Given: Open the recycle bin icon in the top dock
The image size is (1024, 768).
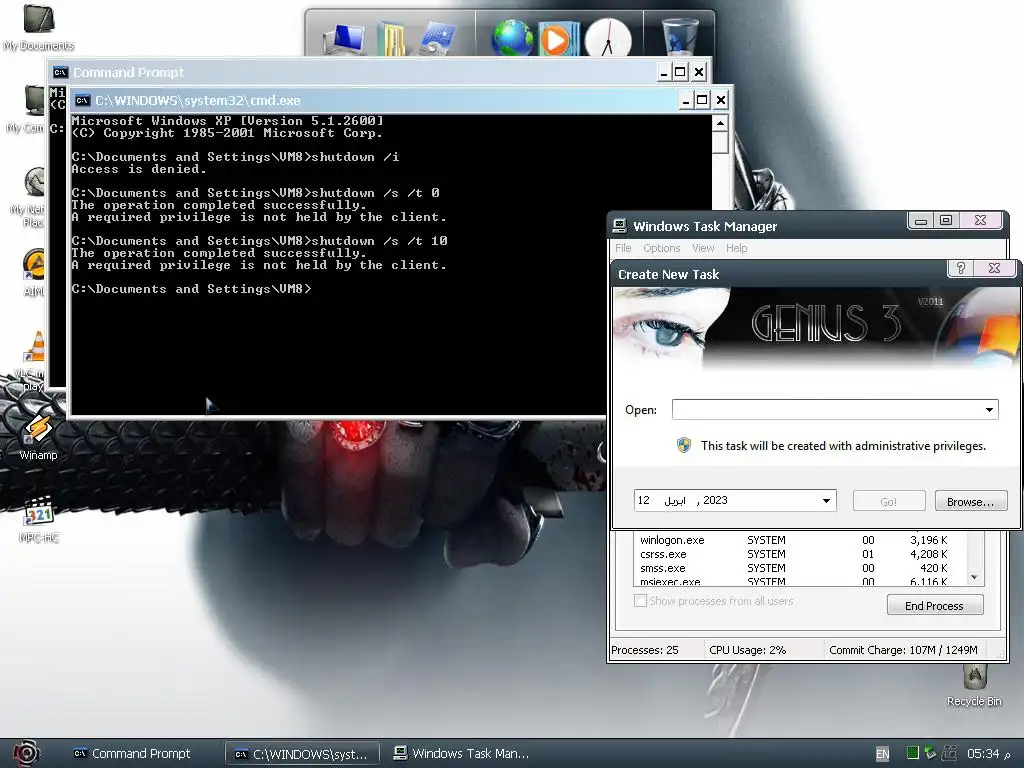Looking at the screenshot, I should (680, 37).
